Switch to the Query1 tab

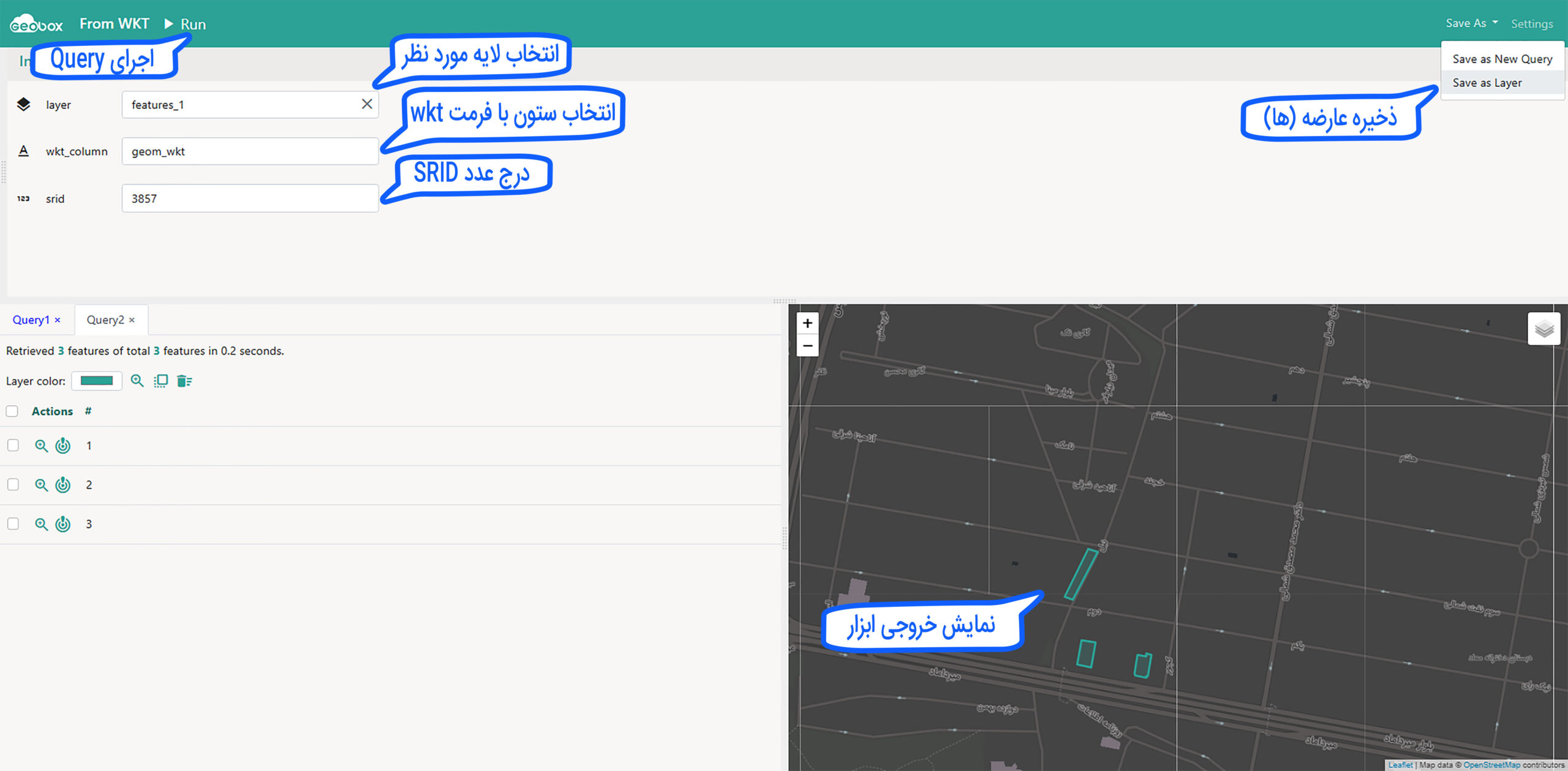(x=31, y=320)
